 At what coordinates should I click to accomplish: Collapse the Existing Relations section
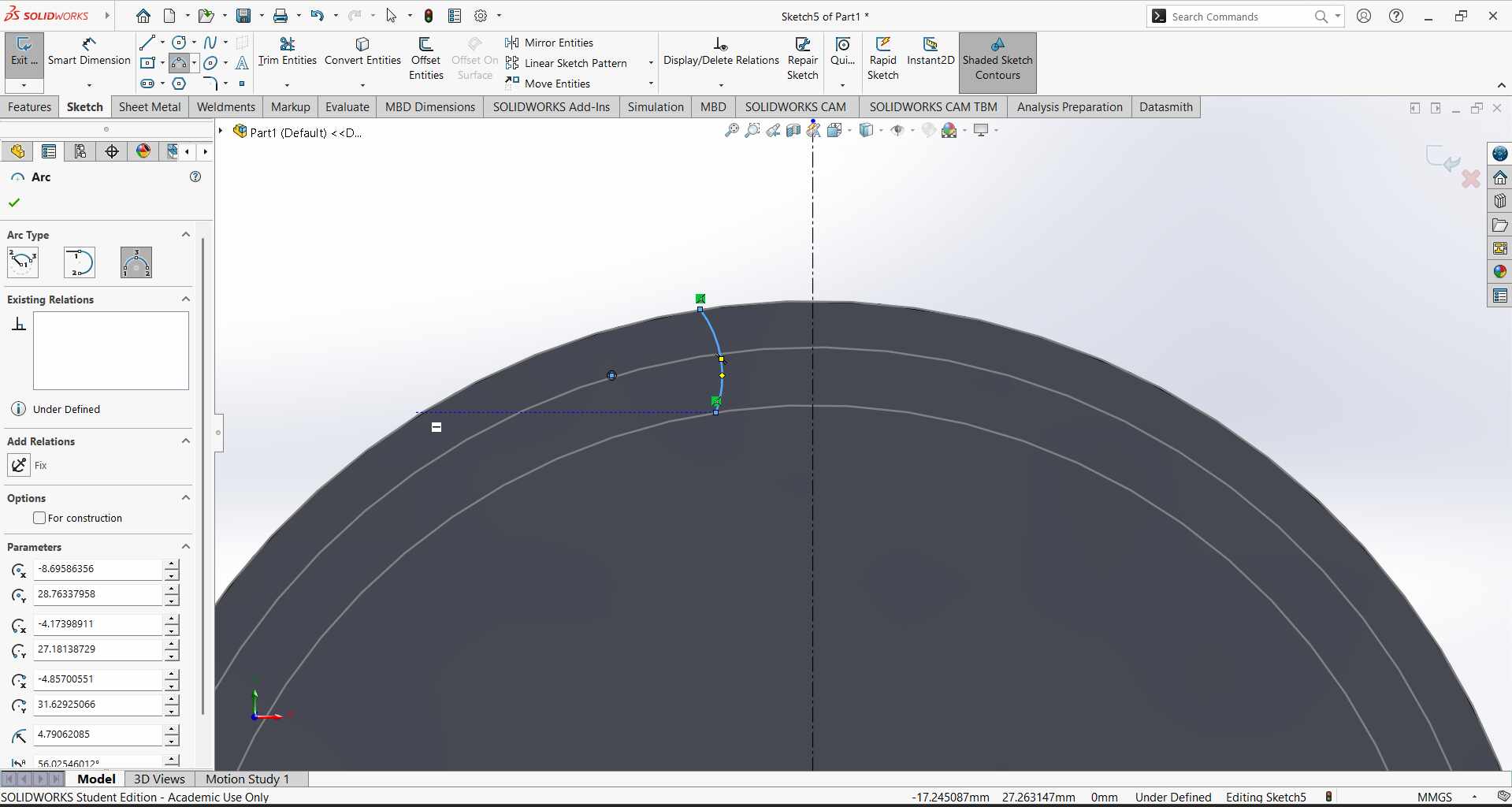[x=186, y=299]
